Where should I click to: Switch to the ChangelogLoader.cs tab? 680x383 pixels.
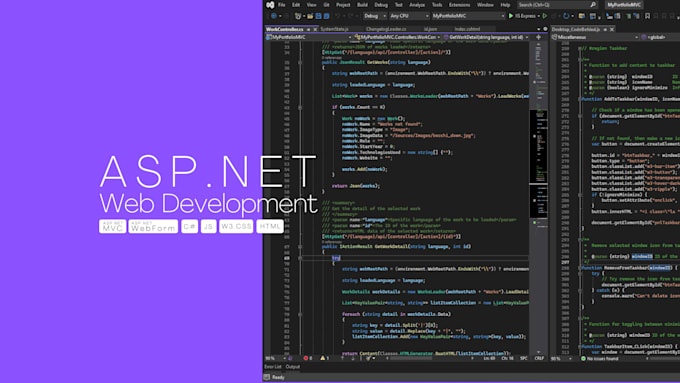coord(386,29)
